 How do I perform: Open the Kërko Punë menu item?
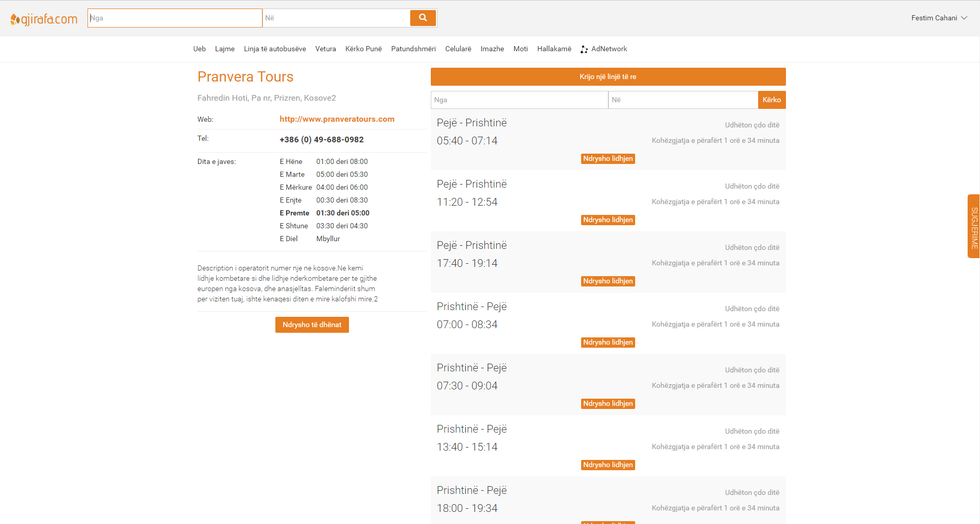[x=363, y=49]
